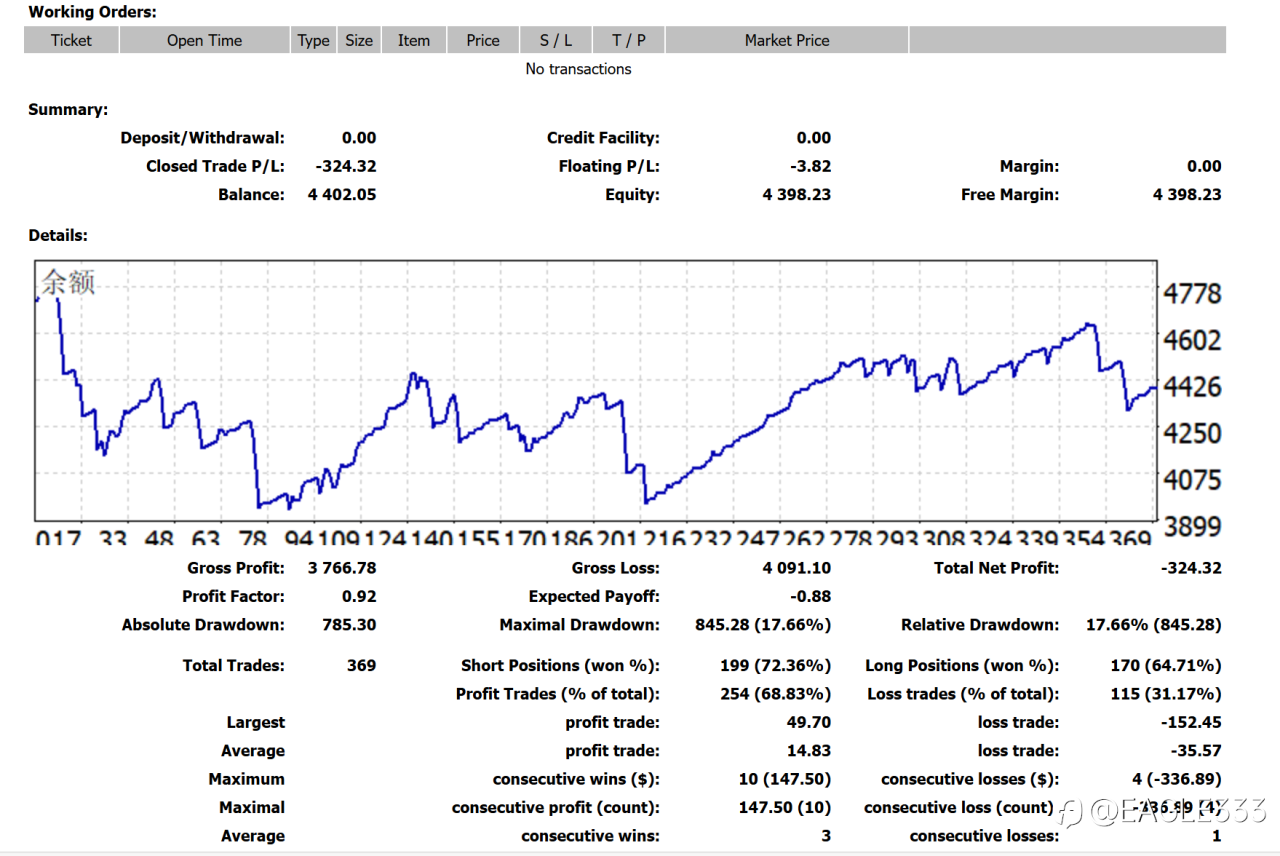Click the balance value 4 402.05
This screenshot has width=1280, height=856.
pos(342,194)
